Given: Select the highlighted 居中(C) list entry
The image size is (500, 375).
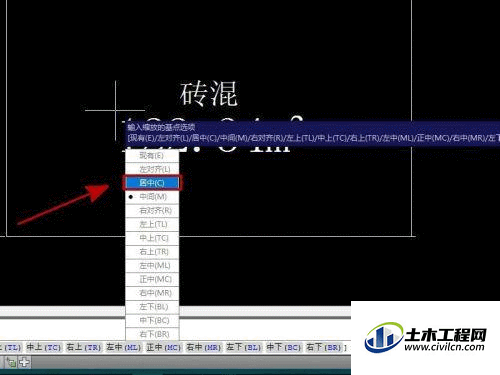Looking at the screenshot, I should click(152, 183).
